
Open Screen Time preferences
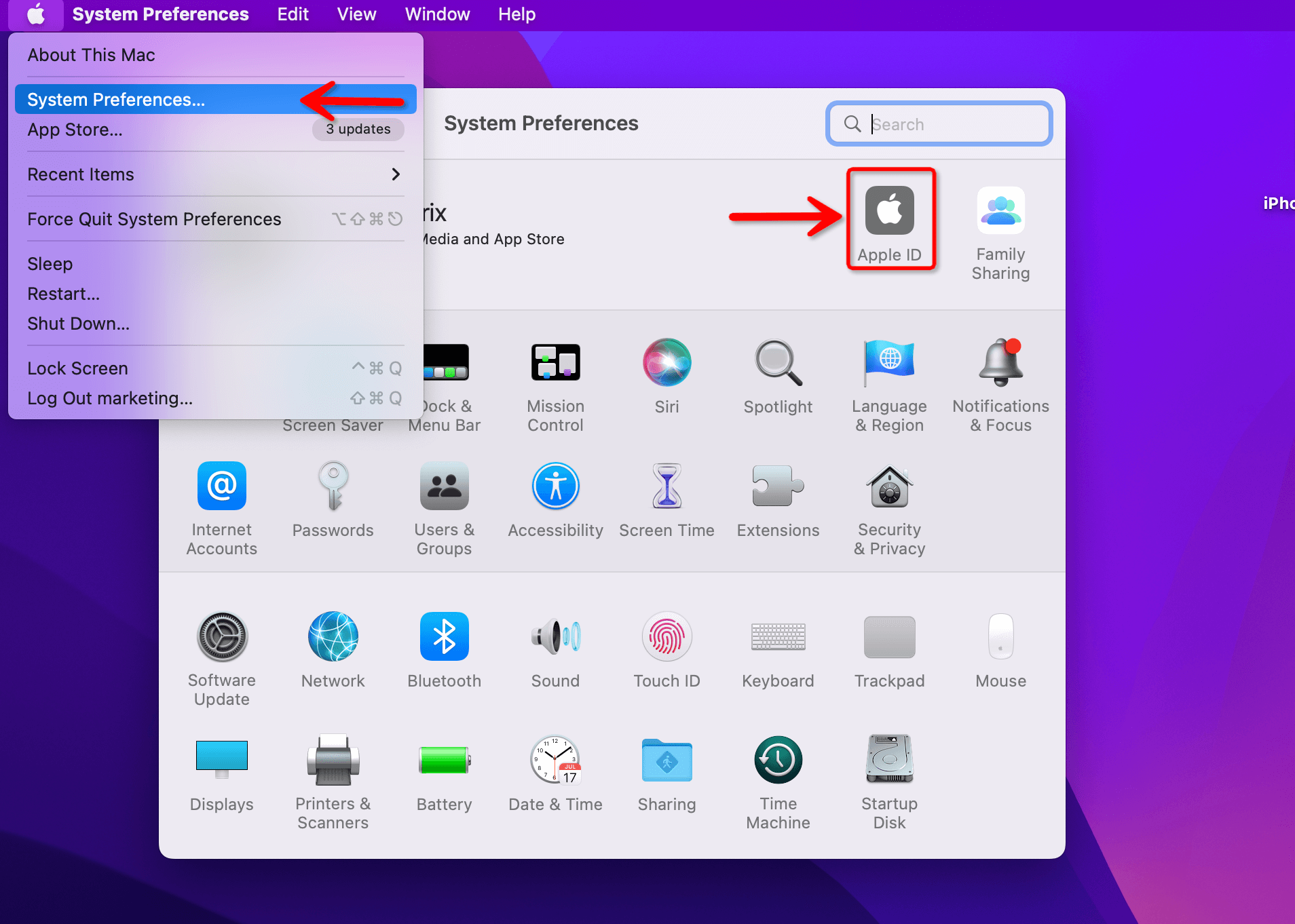[x=667, y=500]
